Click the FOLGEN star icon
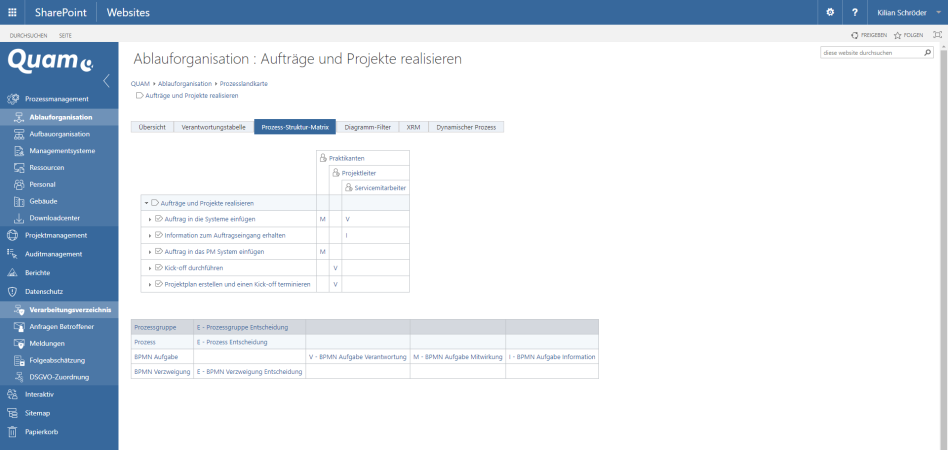 898,35
